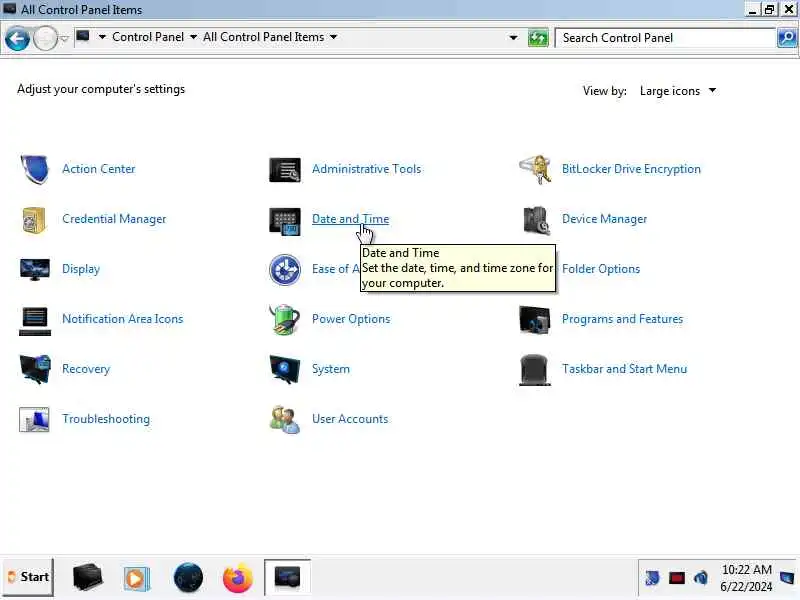The width and height of the screenshot is (800, 600).
Task: Open the Date and Time link
Action: (351, 219)
